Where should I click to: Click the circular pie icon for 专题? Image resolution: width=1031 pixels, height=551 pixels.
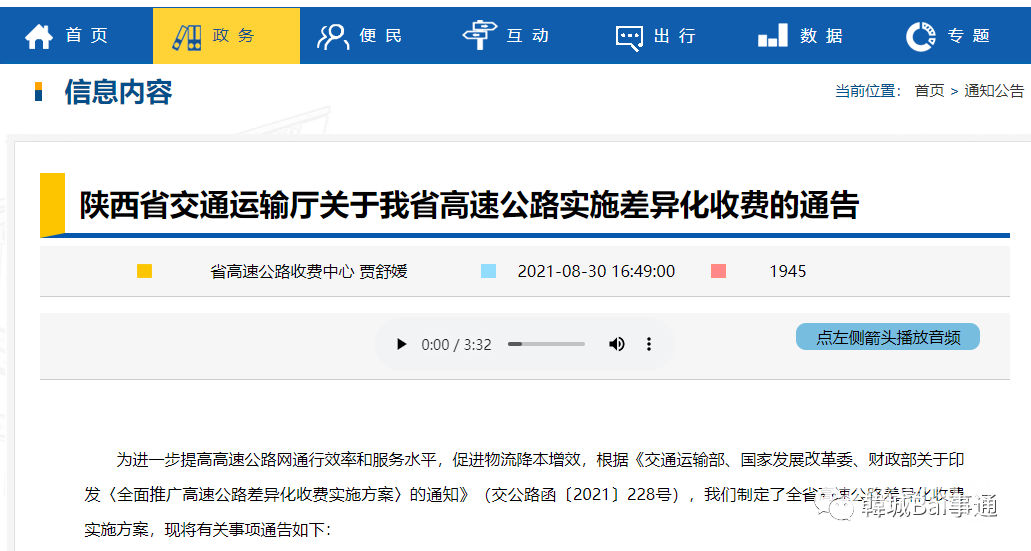tap(921, 36)
